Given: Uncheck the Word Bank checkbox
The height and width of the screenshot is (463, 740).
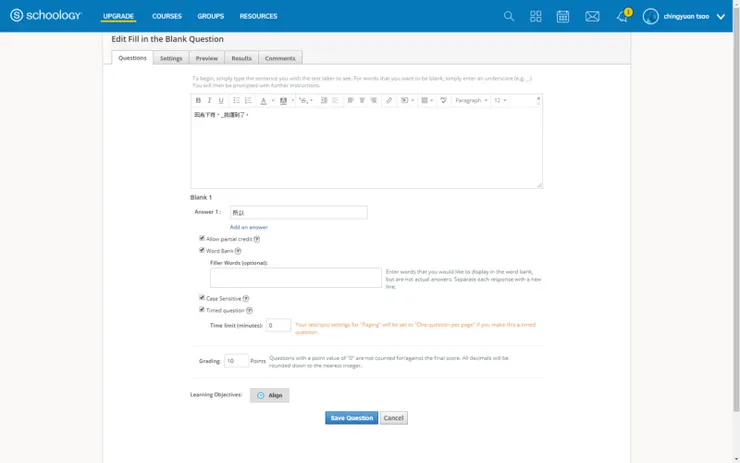Looking at the screenshot, I should pos(202,250).
